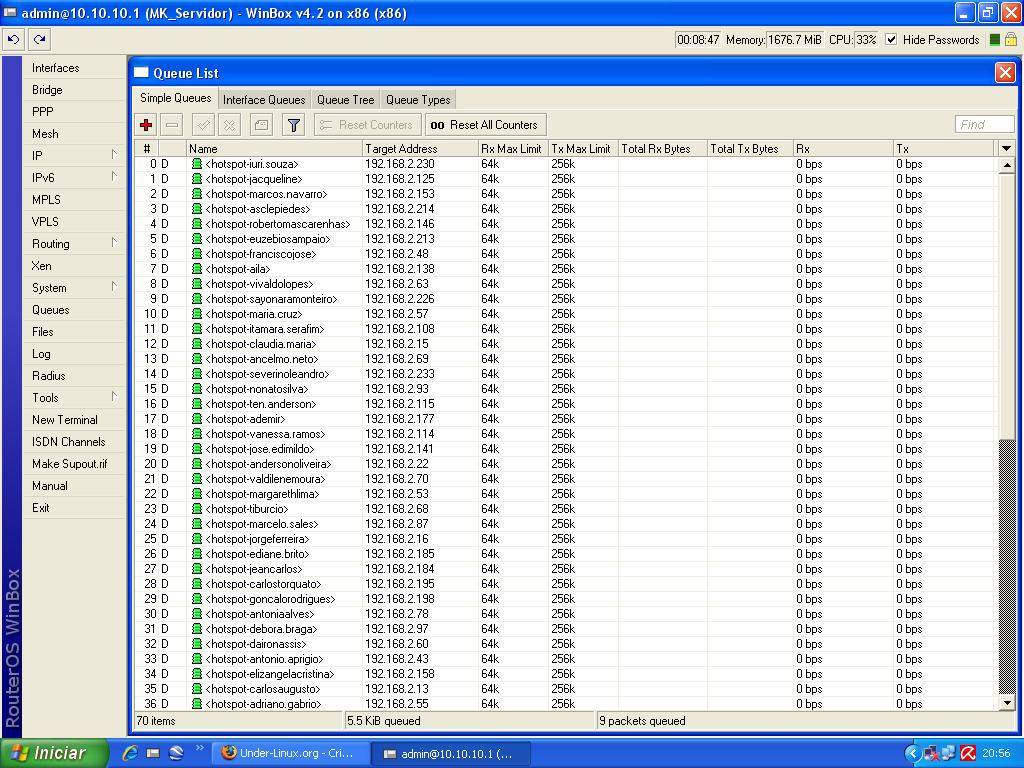The width and height of the screenshot is (1024, 768).
Task: Click the Comment toolbar icon
Action: [x=261, y=125]
